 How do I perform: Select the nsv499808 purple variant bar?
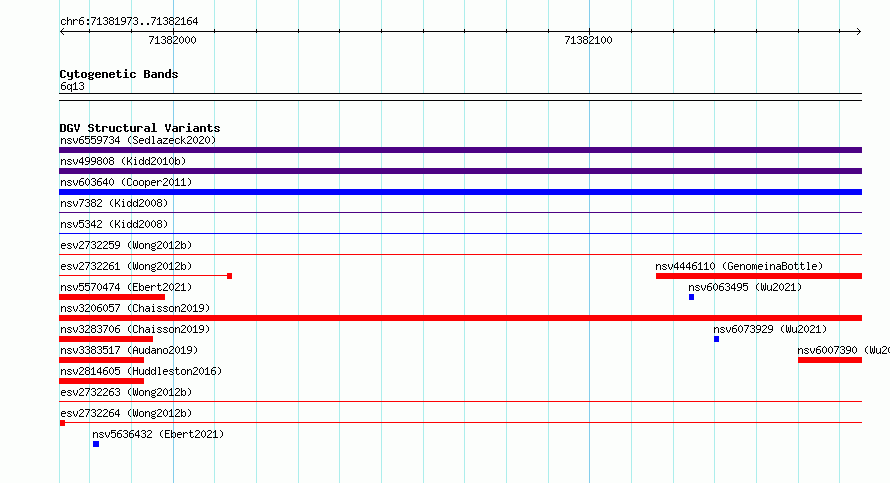460,171
